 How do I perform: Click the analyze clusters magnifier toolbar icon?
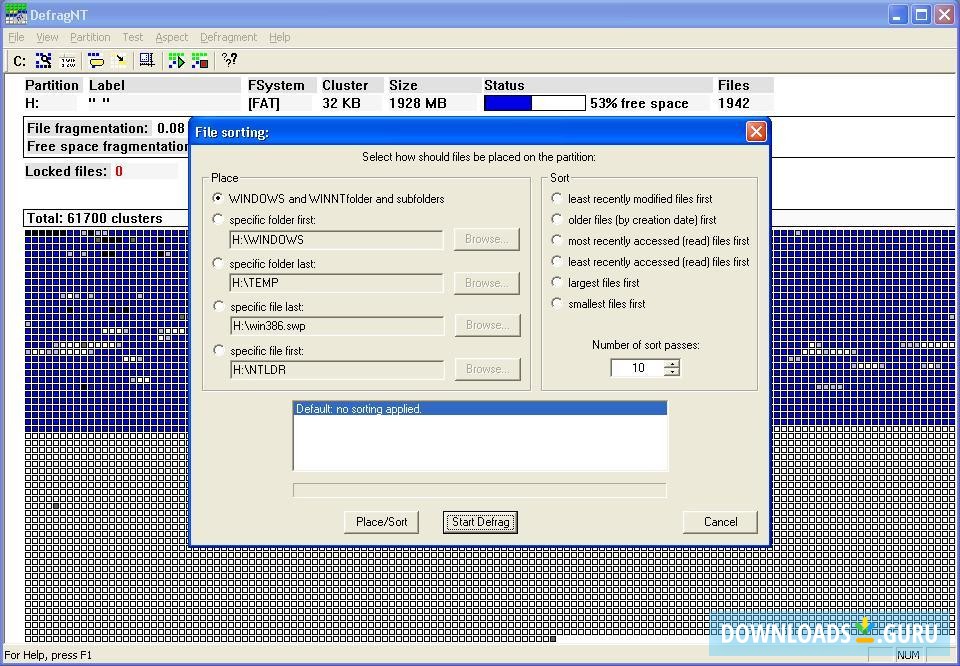[43, 61]
